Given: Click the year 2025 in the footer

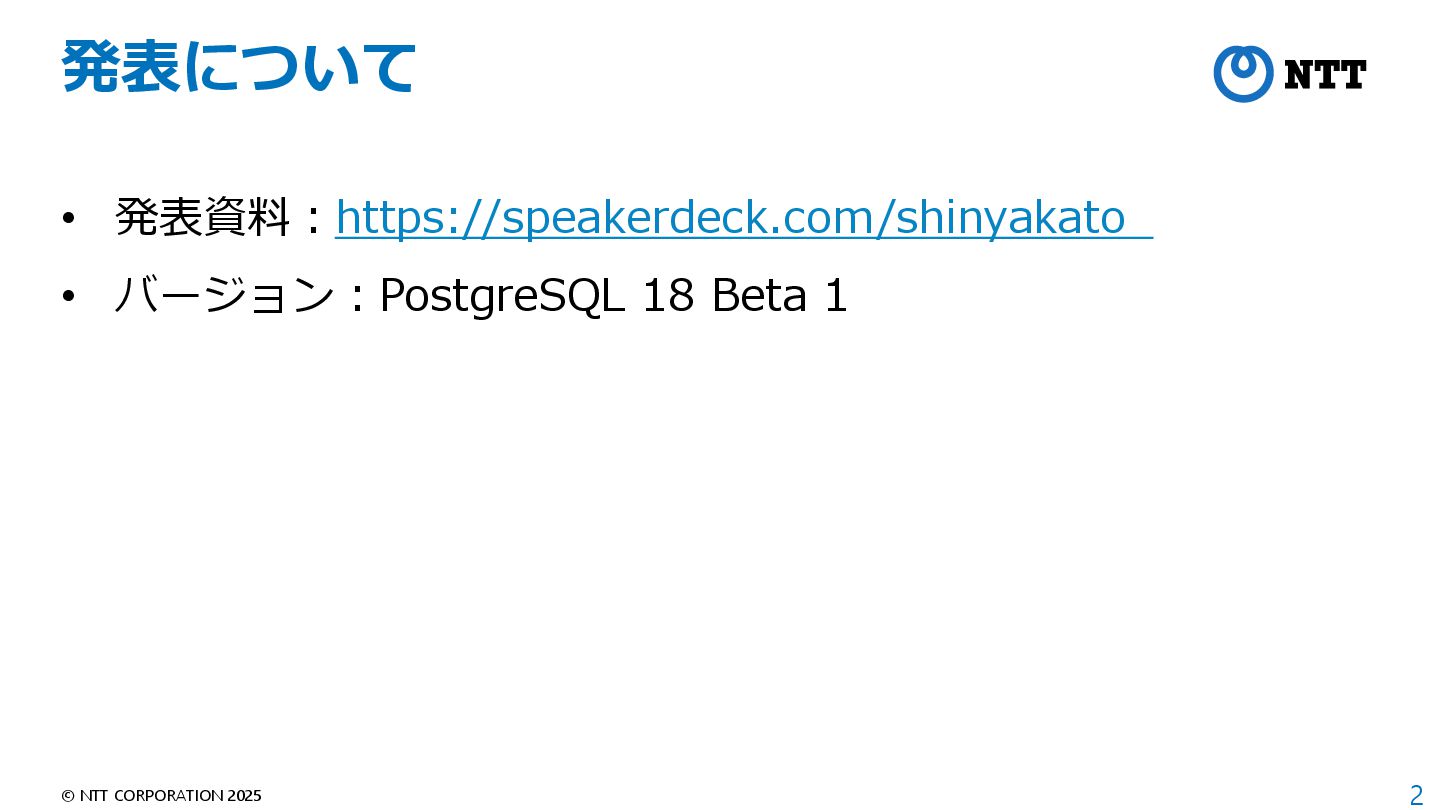Looking at the screenshot, I should pyautogui.click(x=245, y=796).
